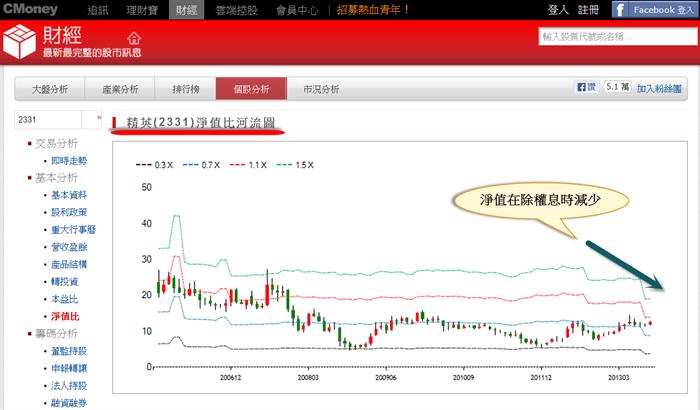Screen dimensions: 700x410
Task: Click the Facebook 登入 button
Action: (654, 9)
